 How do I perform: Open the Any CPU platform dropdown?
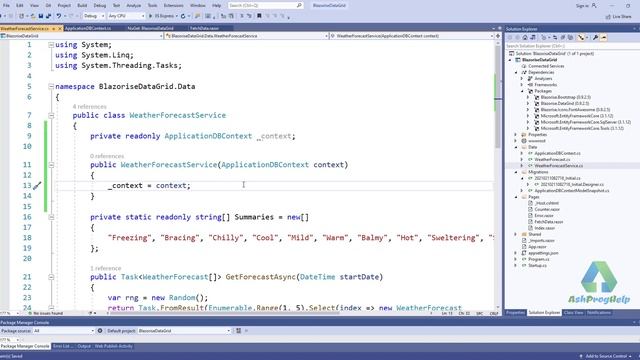[126, 16]
